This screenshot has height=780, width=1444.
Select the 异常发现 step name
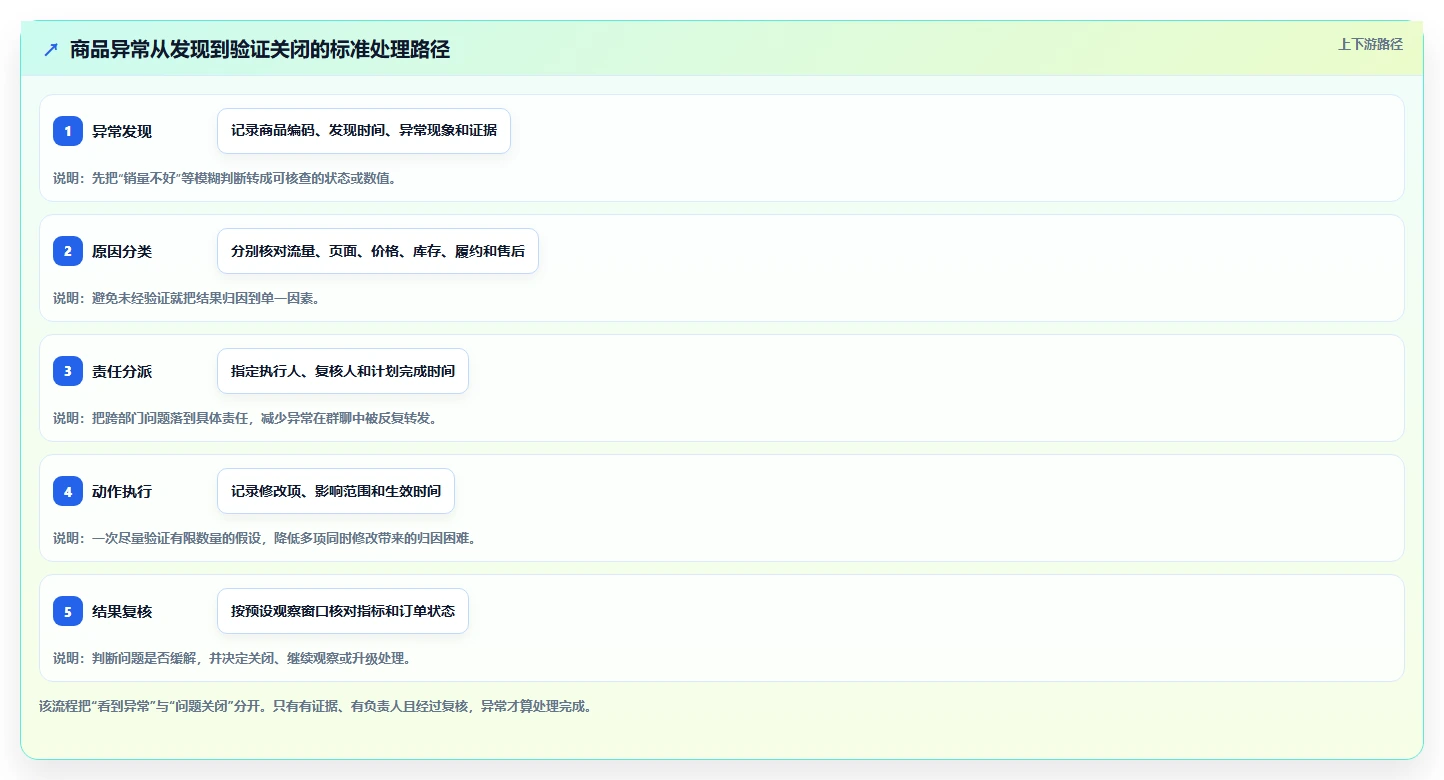[122, 131]
